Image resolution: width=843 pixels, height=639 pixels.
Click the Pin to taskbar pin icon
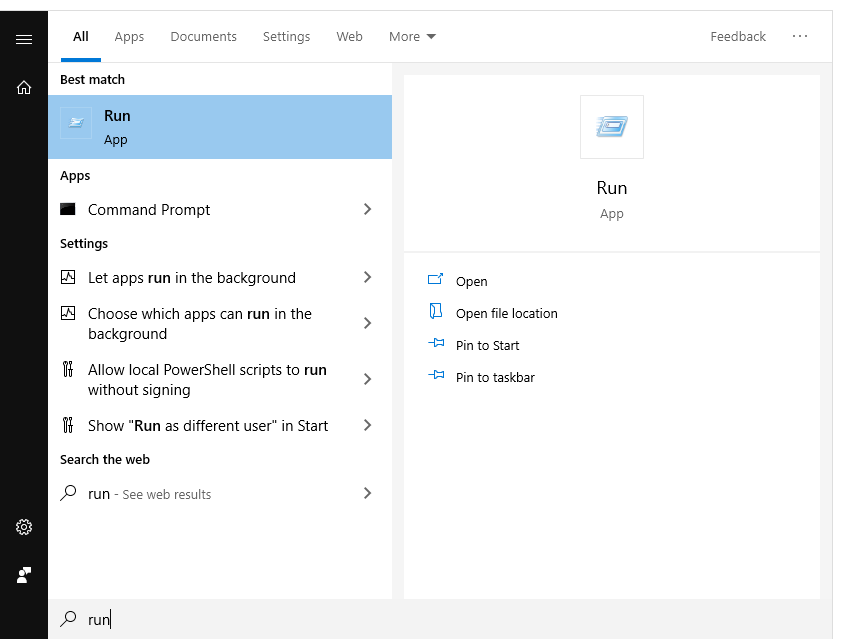coord(436,375)
